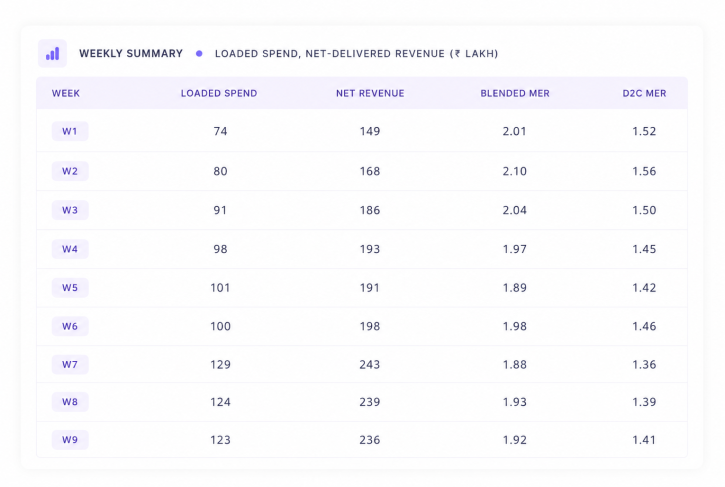Select the W4 week badge

click(x=70, y=249)
